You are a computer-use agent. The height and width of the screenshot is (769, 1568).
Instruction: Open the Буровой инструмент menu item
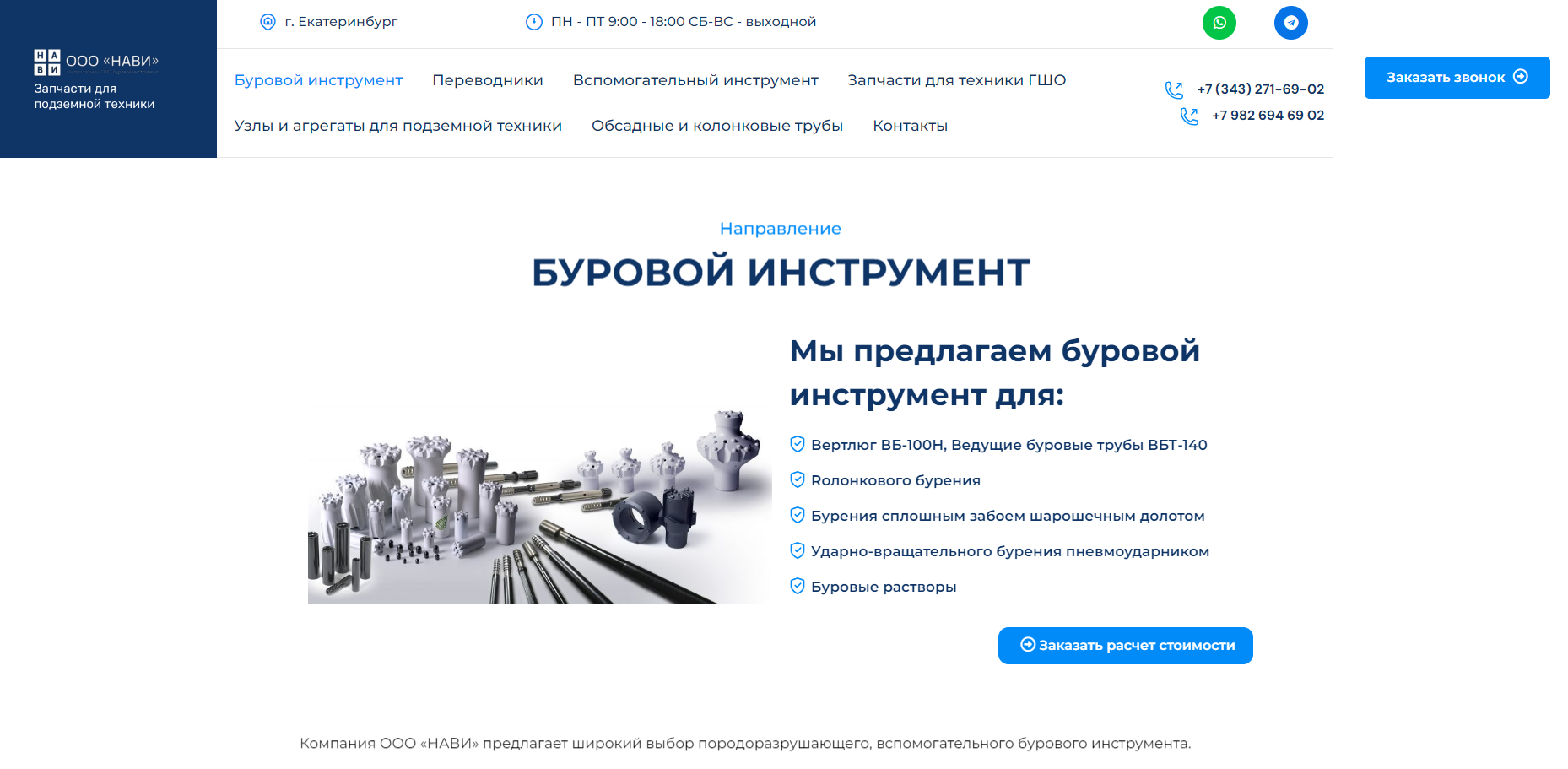click(318, 80)
